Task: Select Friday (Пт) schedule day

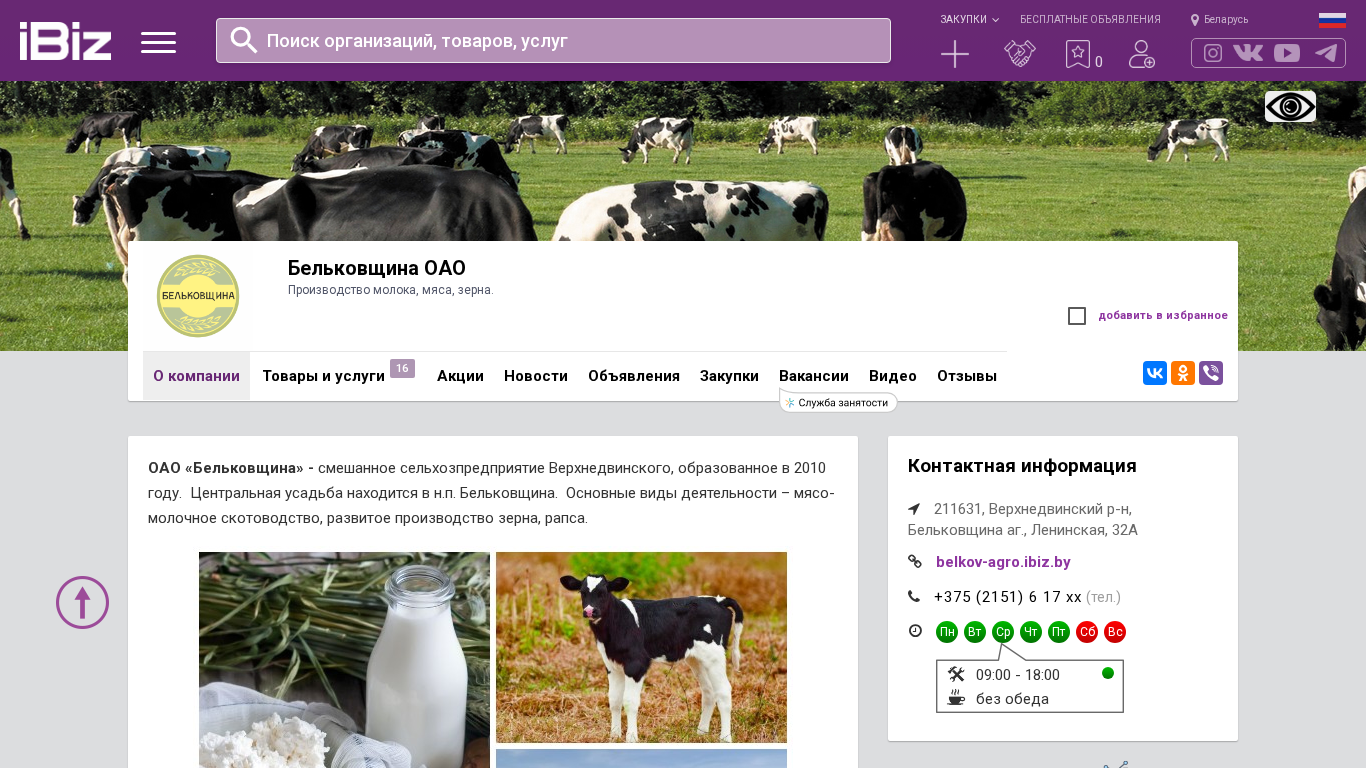Action: 1059,632
